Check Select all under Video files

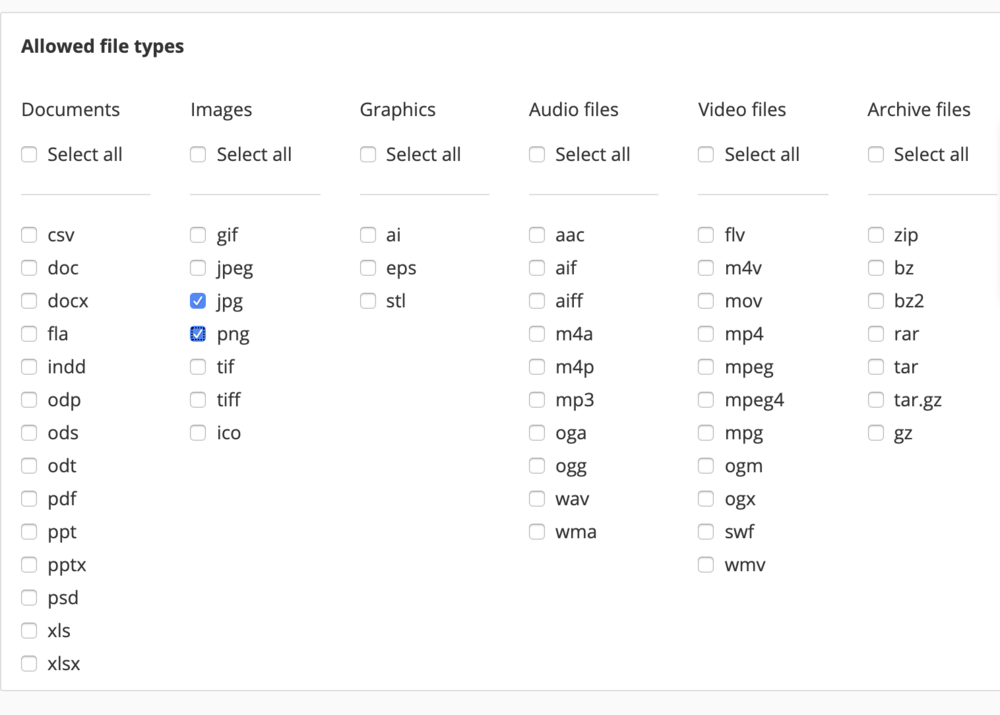pyautogui.click(x=706, y=154)
